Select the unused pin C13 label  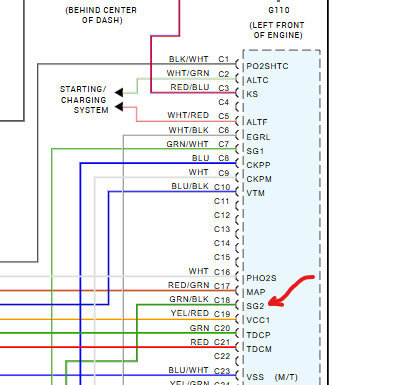[222, 229]
